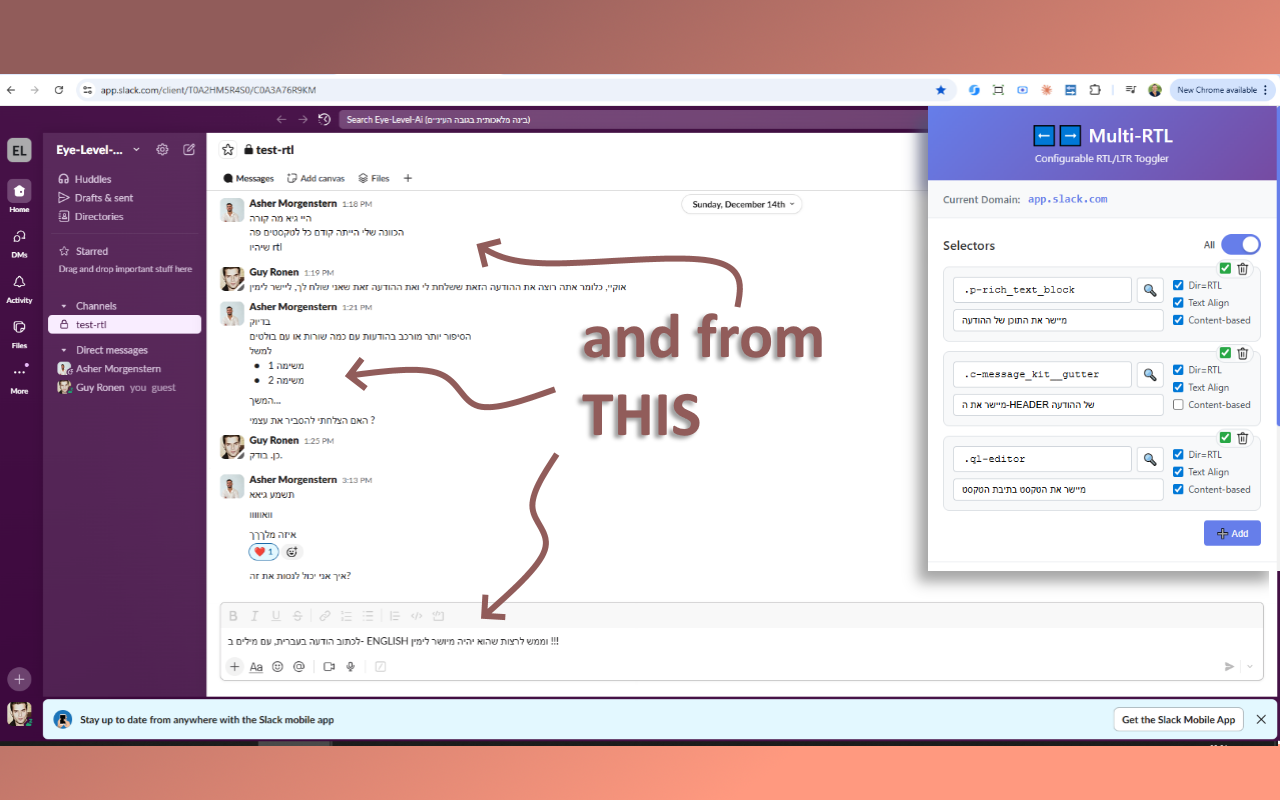
Task: Open Files in the Slack left rail
Action: coord(19,332)
